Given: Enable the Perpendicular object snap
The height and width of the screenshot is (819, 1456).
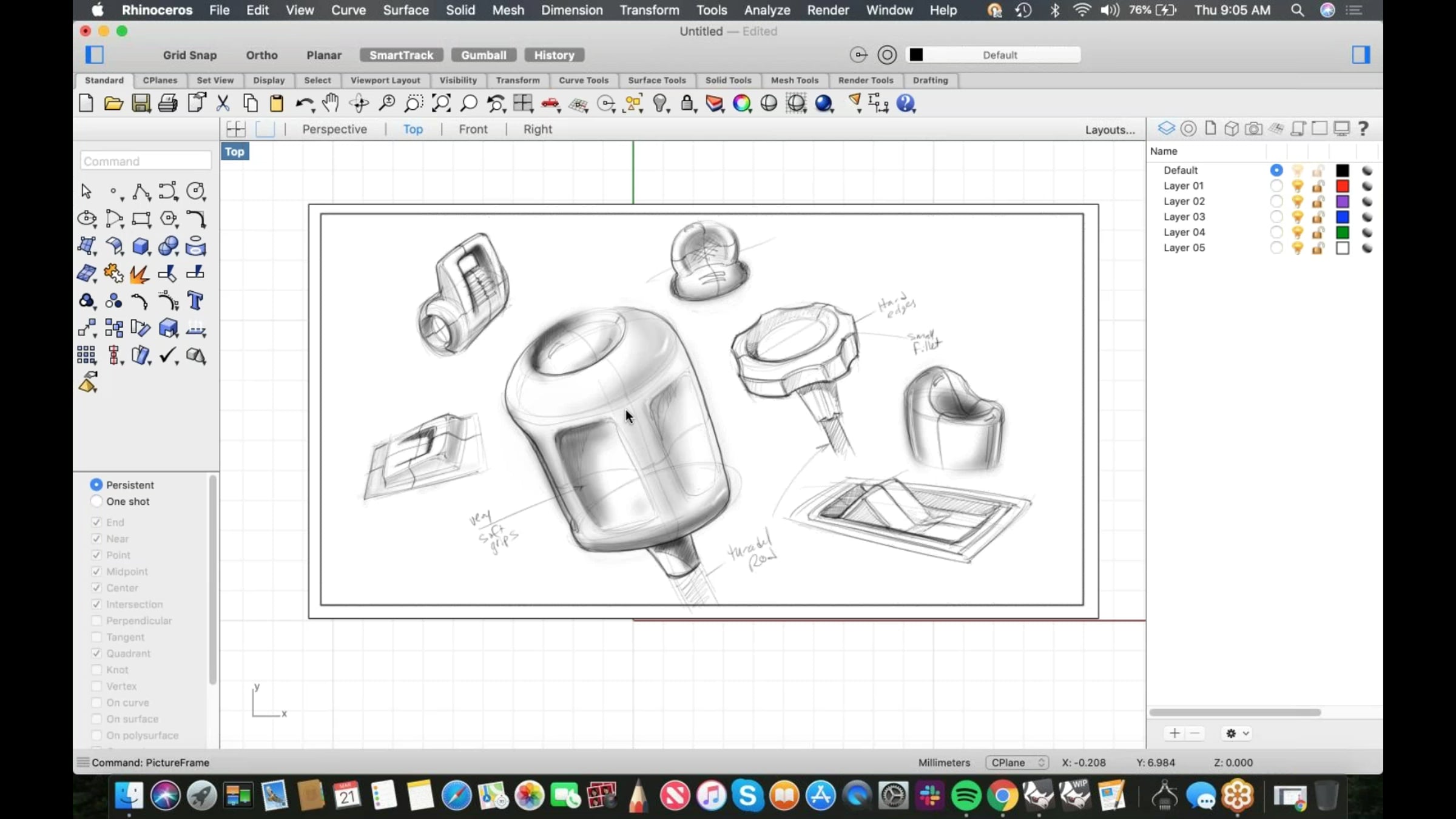Looking at the screenshot, I should (x=96, y=621).
